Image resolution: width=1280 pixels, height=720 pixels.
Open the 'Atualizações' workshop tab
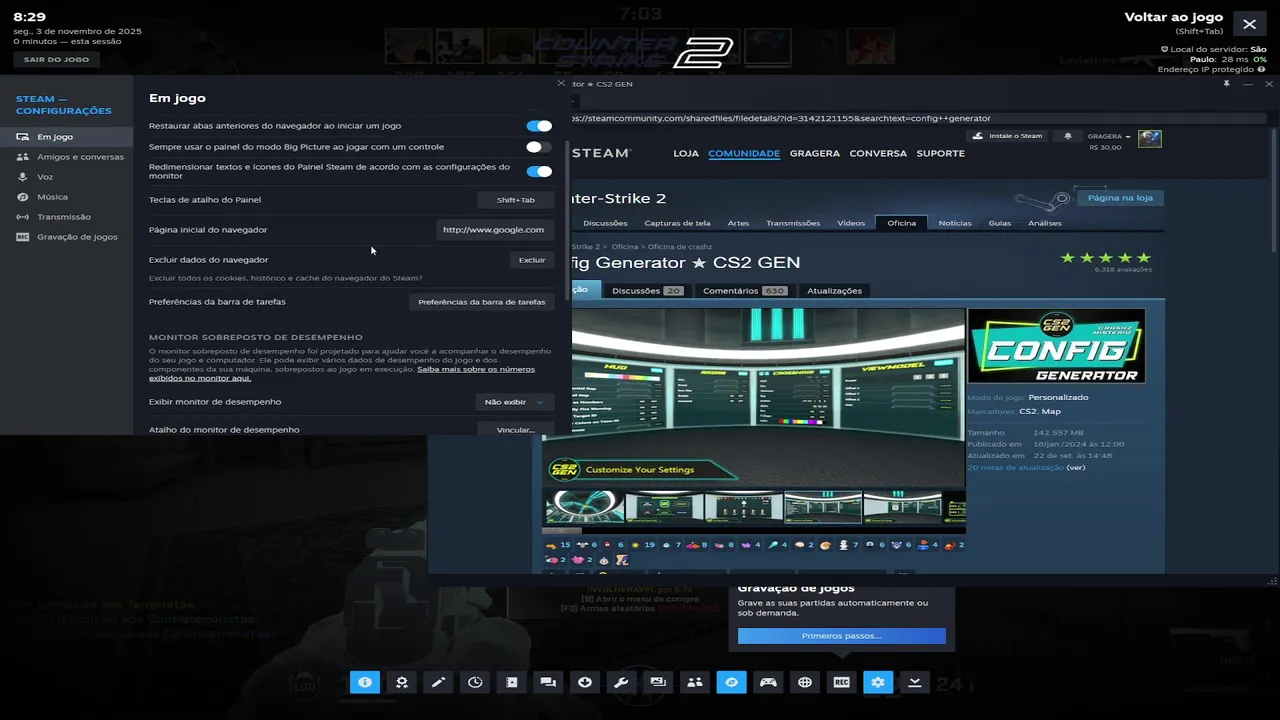point(834,291)
